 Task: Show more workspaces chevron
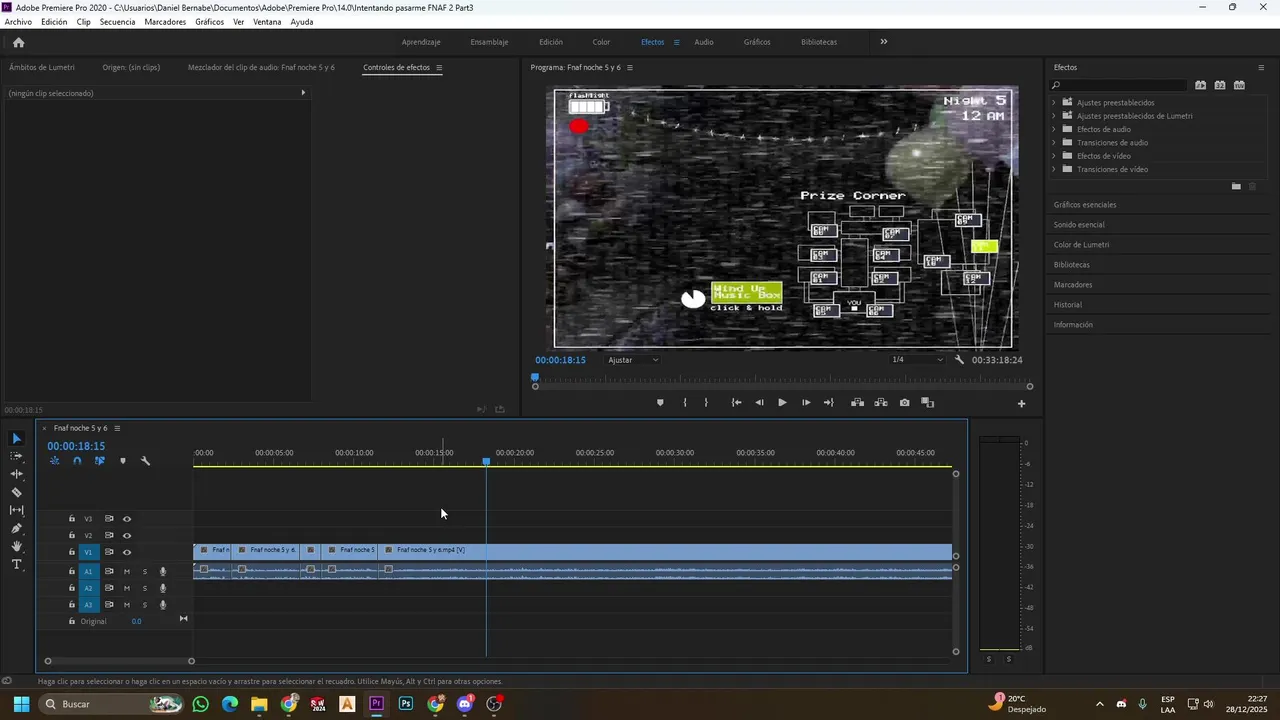coord(883,42)
